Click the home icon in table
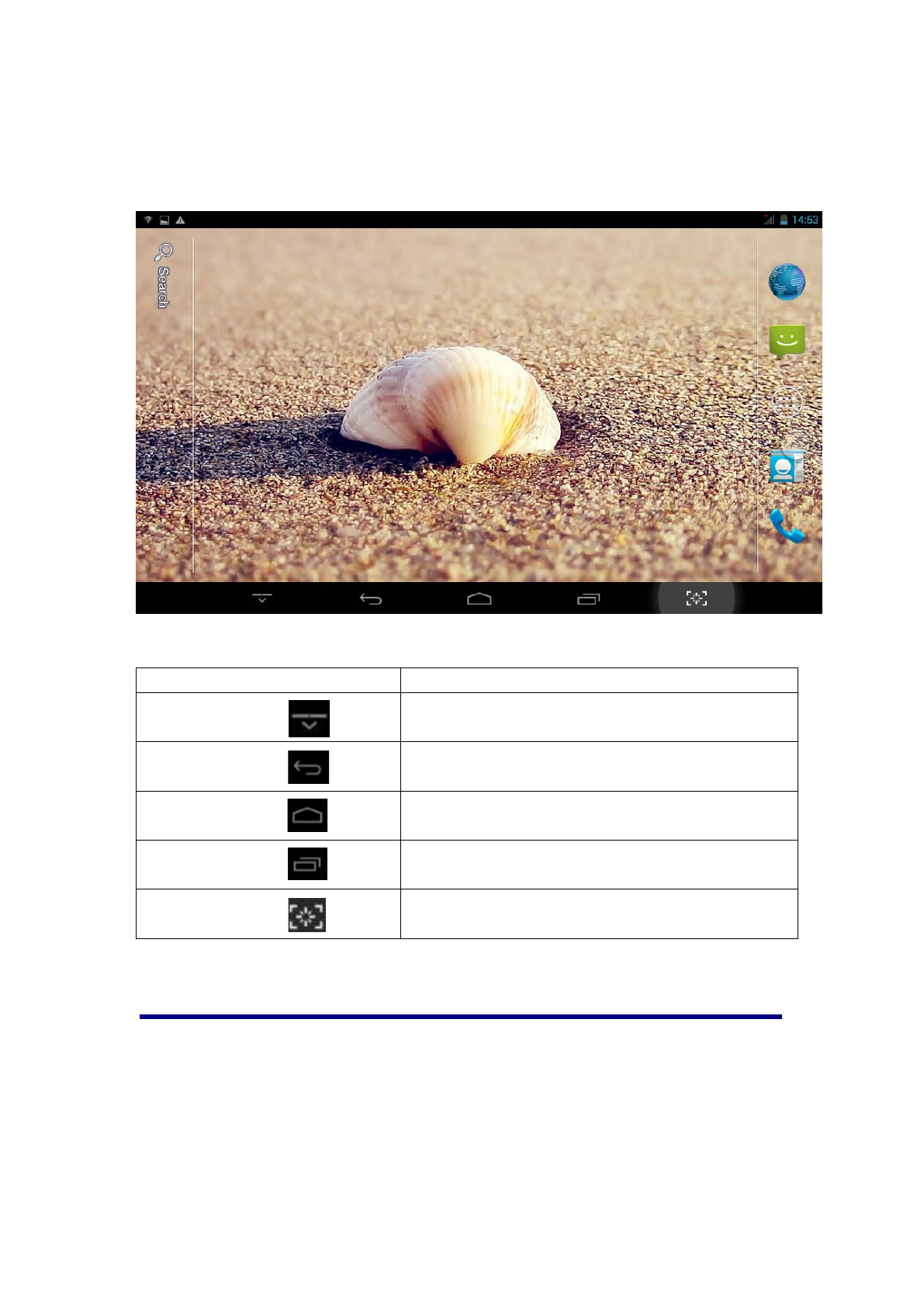Image resolution: width=924 pixels, height=1307 pixels. (x=307, y=816)
